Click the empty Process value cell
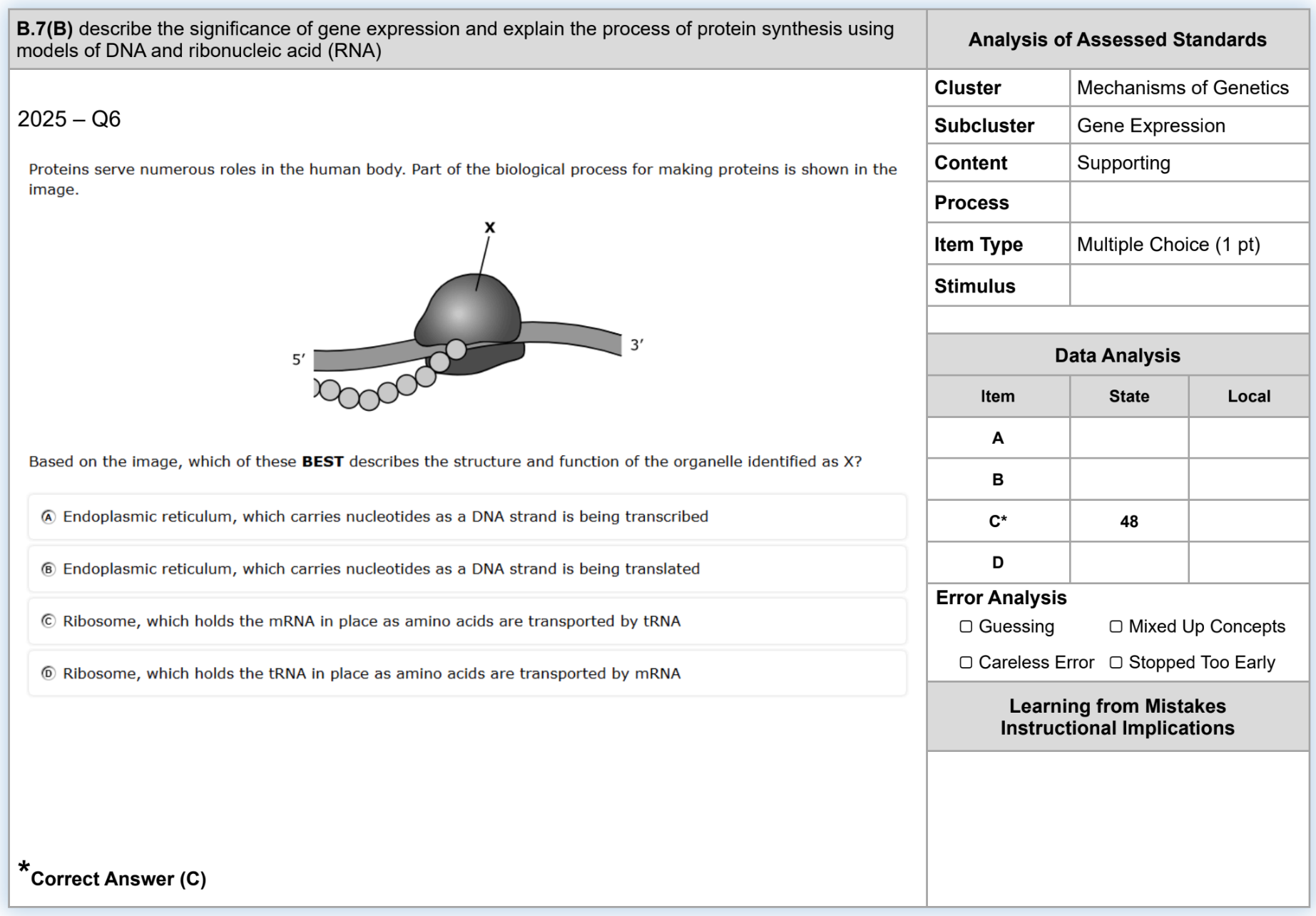Screen dimensions: 1316x916 click(x=1189, y=203)
